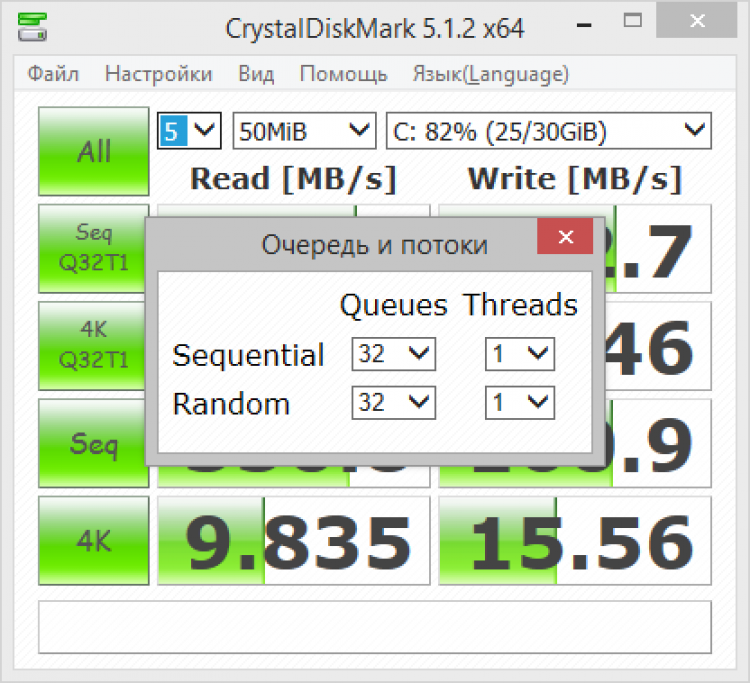Start the 4K test button
Viewport: 750px width, 683px height.
[x=94, y=540]
